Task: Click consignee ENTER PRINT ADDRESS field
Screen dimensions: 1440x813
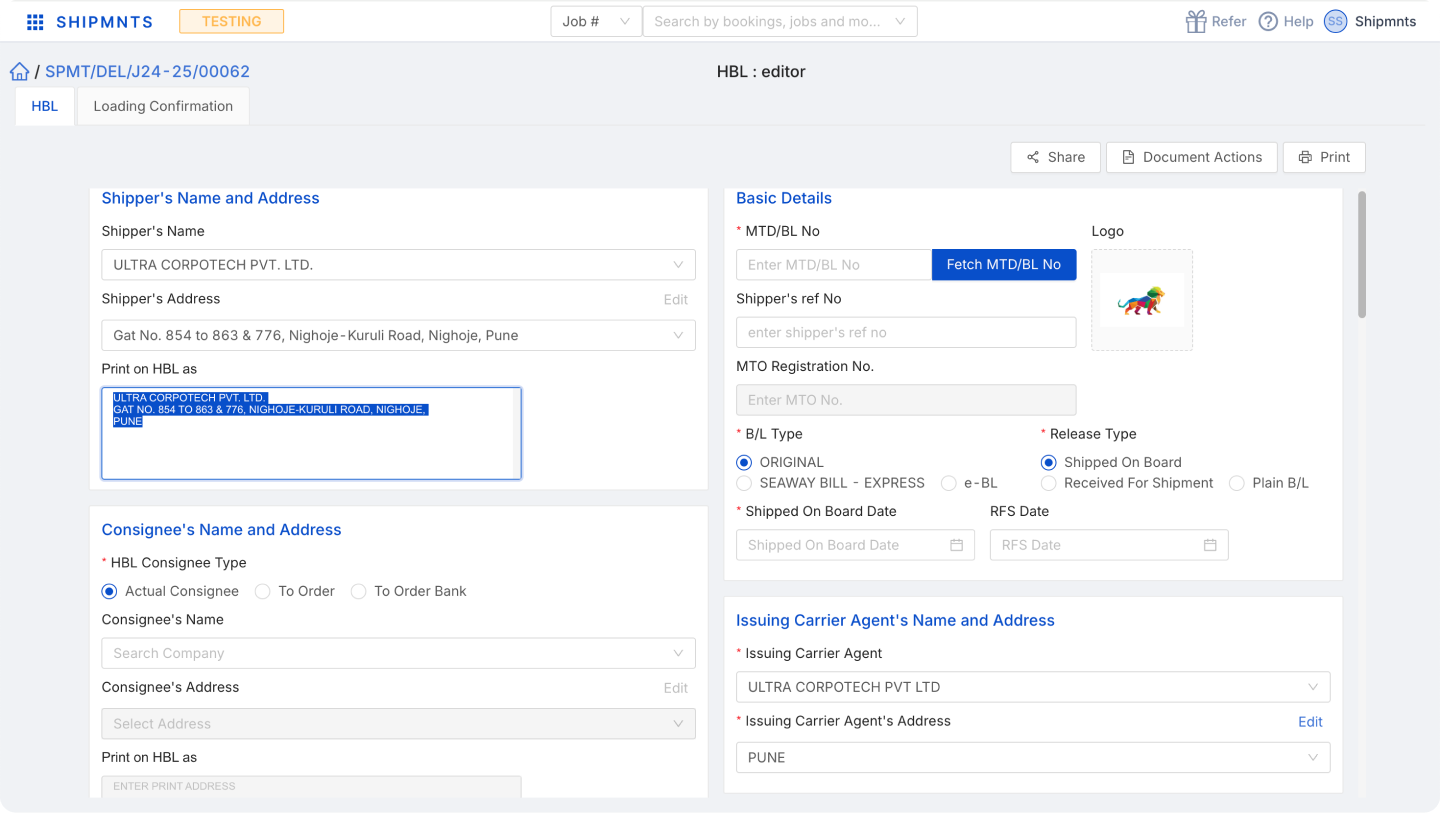Action: pos(311,787)
